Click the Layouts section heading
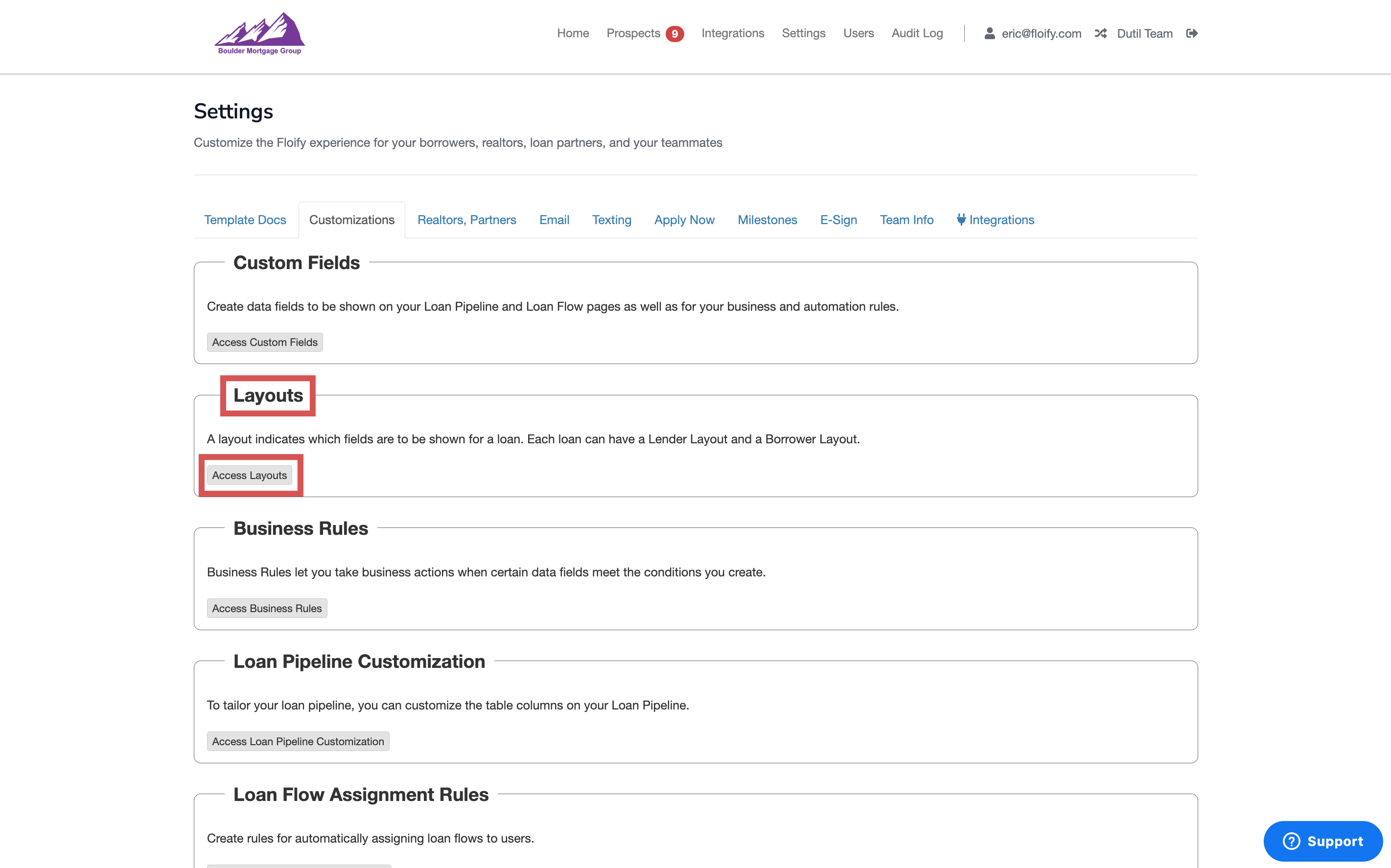Screen dimensions: 1391x868 click(268, 395)
